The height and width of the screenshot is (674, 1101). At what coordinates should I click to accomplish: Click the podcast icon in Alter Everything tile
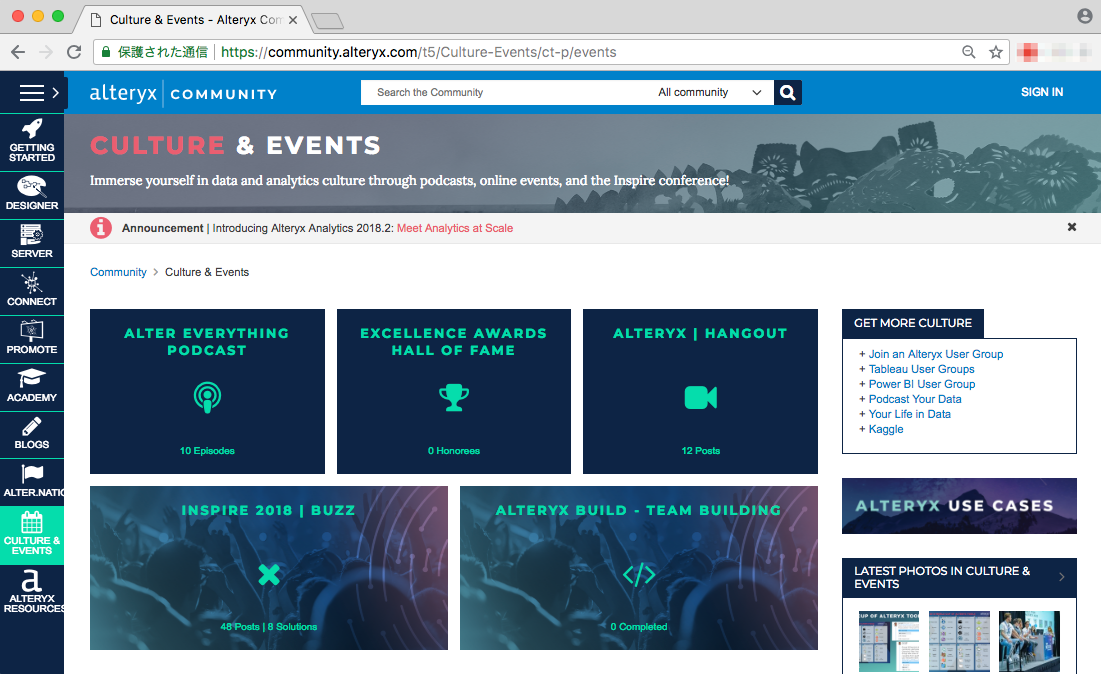coord(207,397)
